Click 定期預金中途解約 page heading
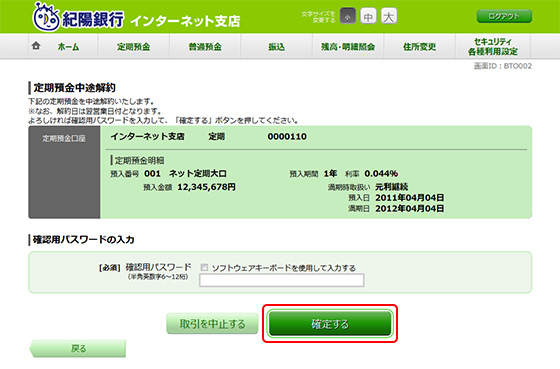Screen dimensions: 560x369 pos(74,88)
